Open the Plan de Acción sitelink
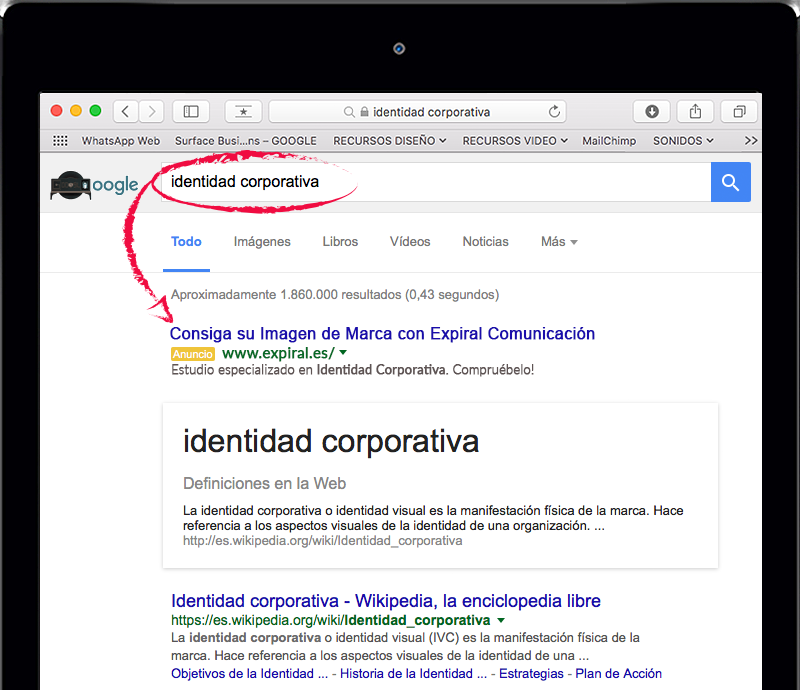Screen dimensions: 800x690 click(x=618, y=674)
